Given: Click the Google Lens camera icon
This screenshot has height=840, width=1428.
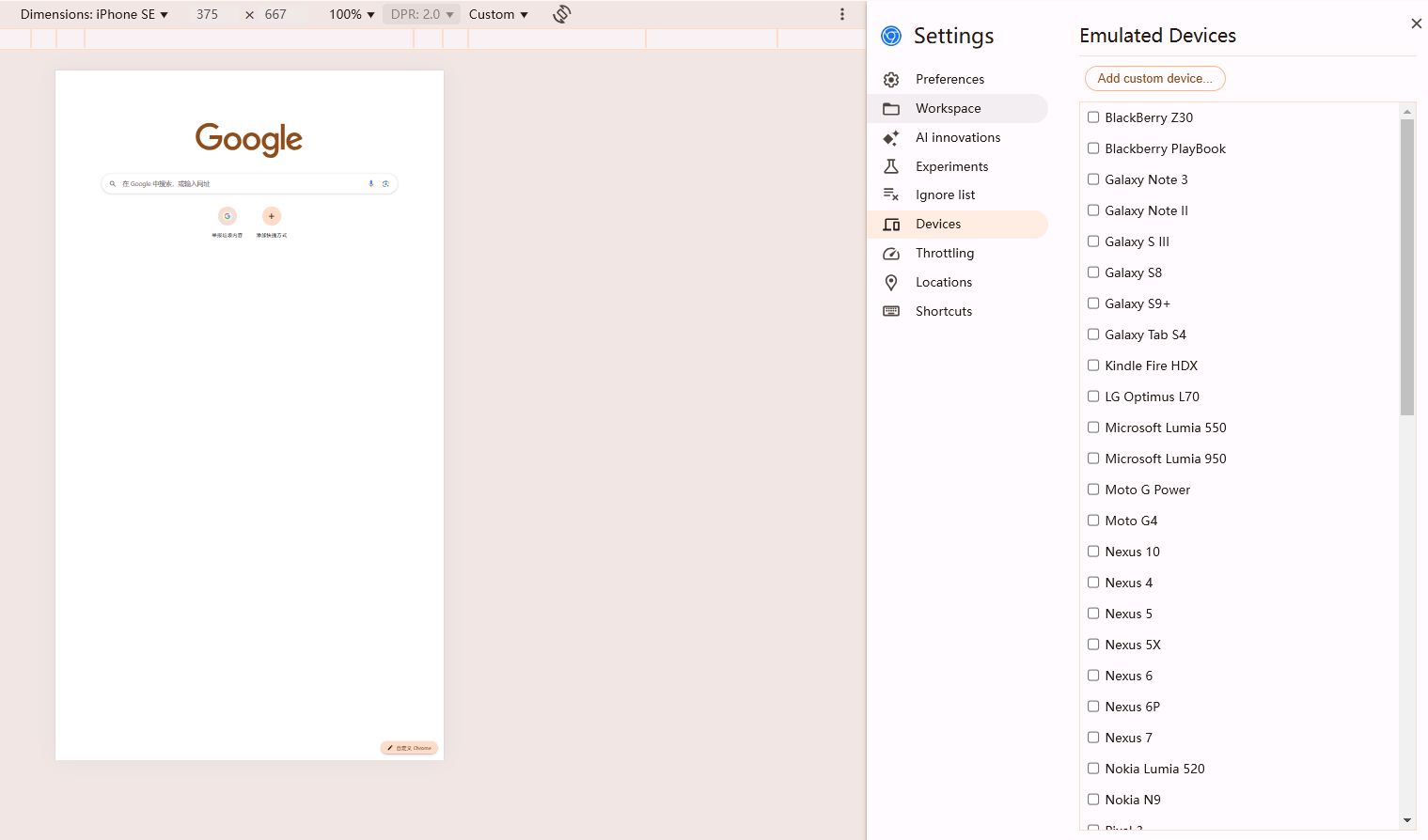Looking at the screenshot, I should tap(385, 184).
